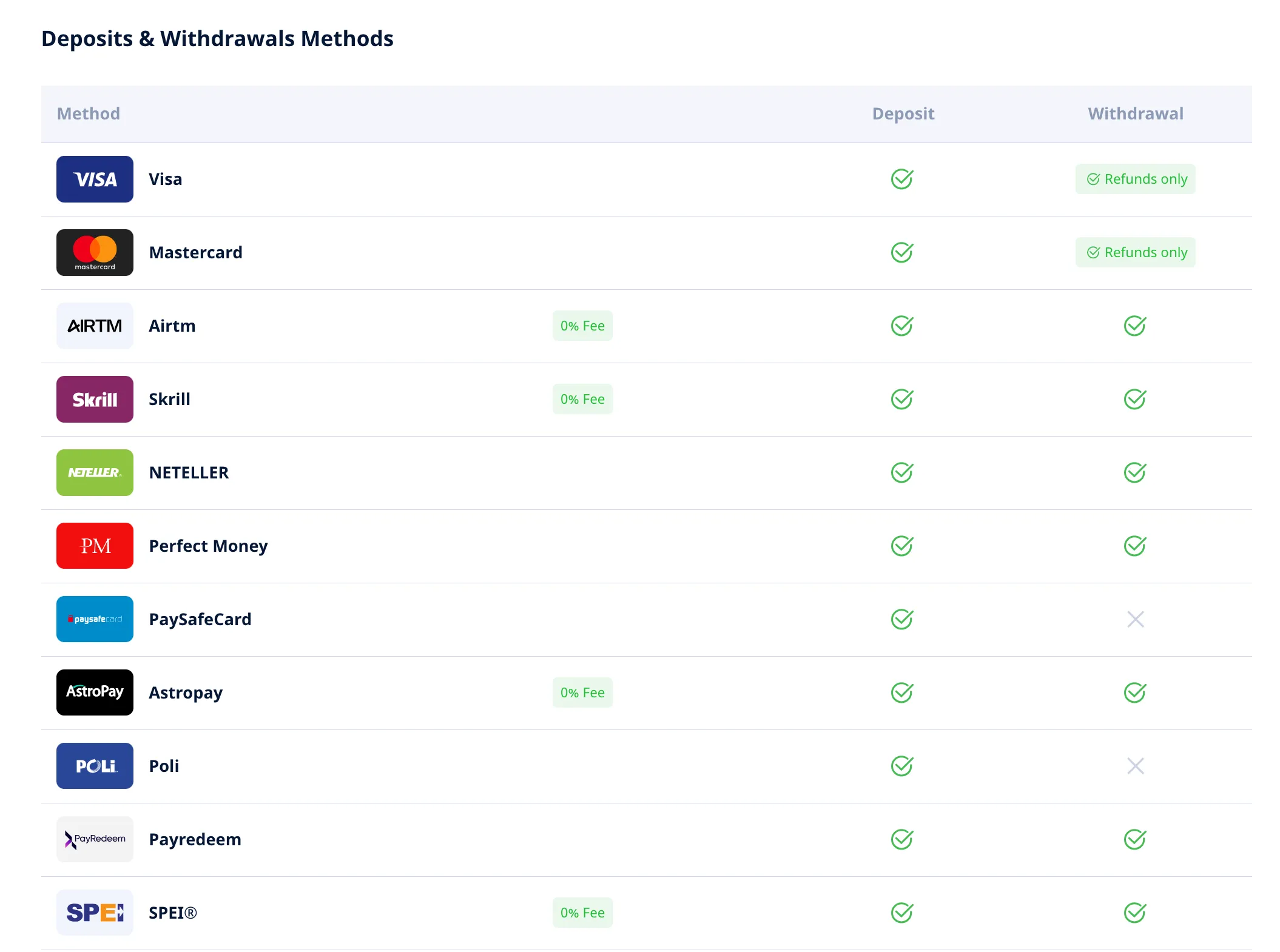
Task: Click the POLi logo
Action: [95, 766]
